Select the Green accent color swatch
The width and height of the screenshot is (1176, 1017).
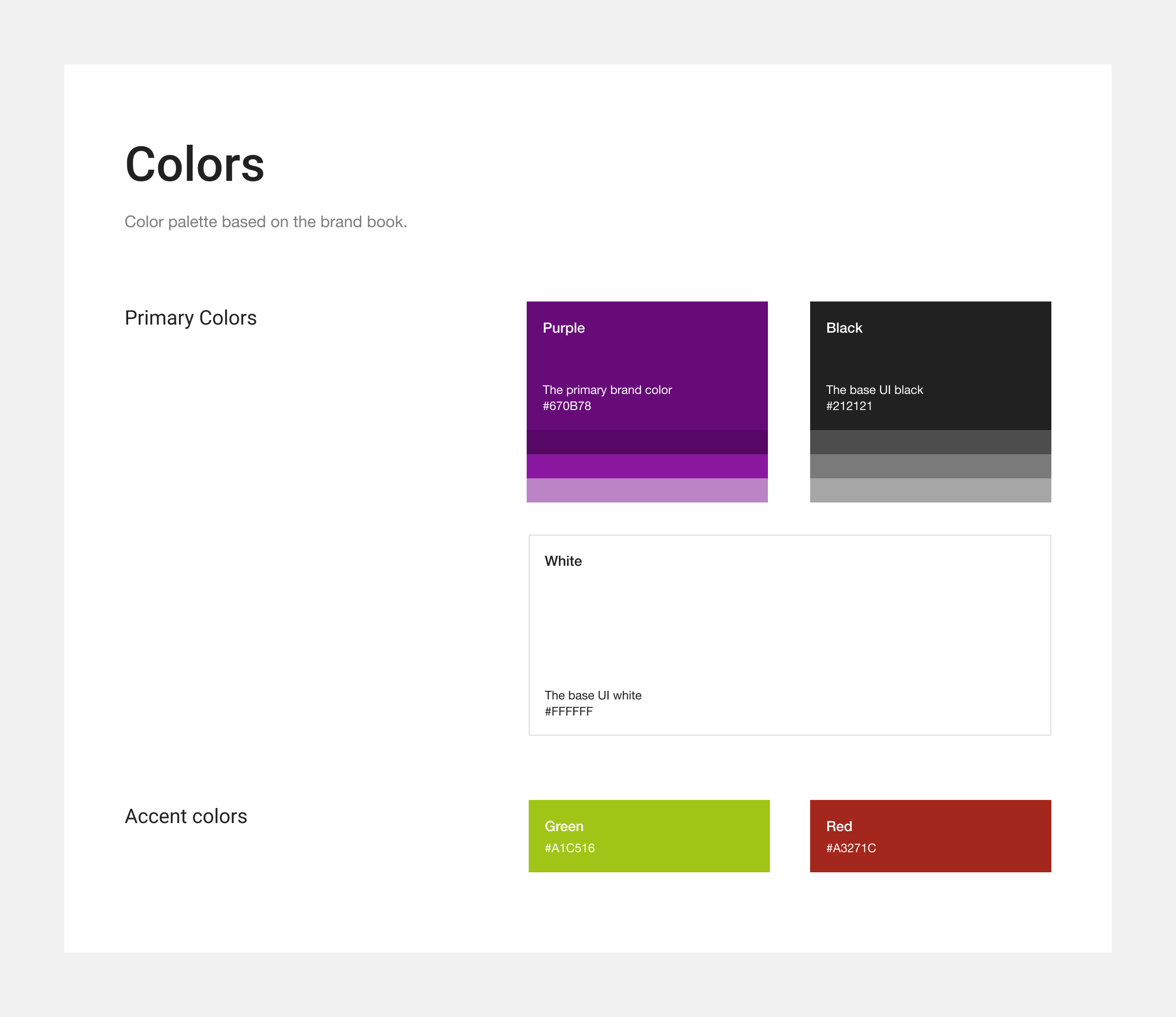649,836
